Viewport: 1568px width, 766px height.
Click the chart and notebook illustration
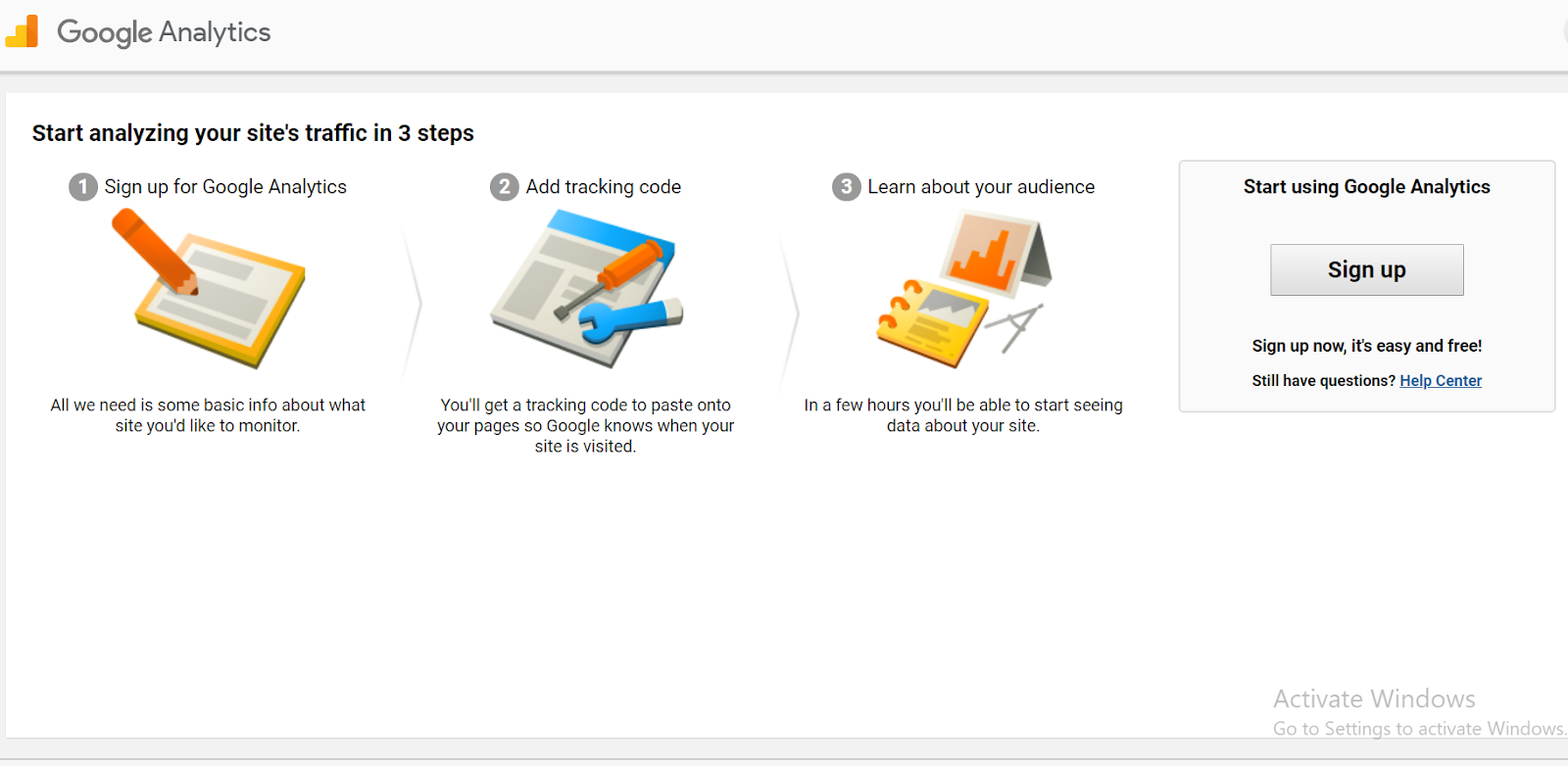coord(963,289)
